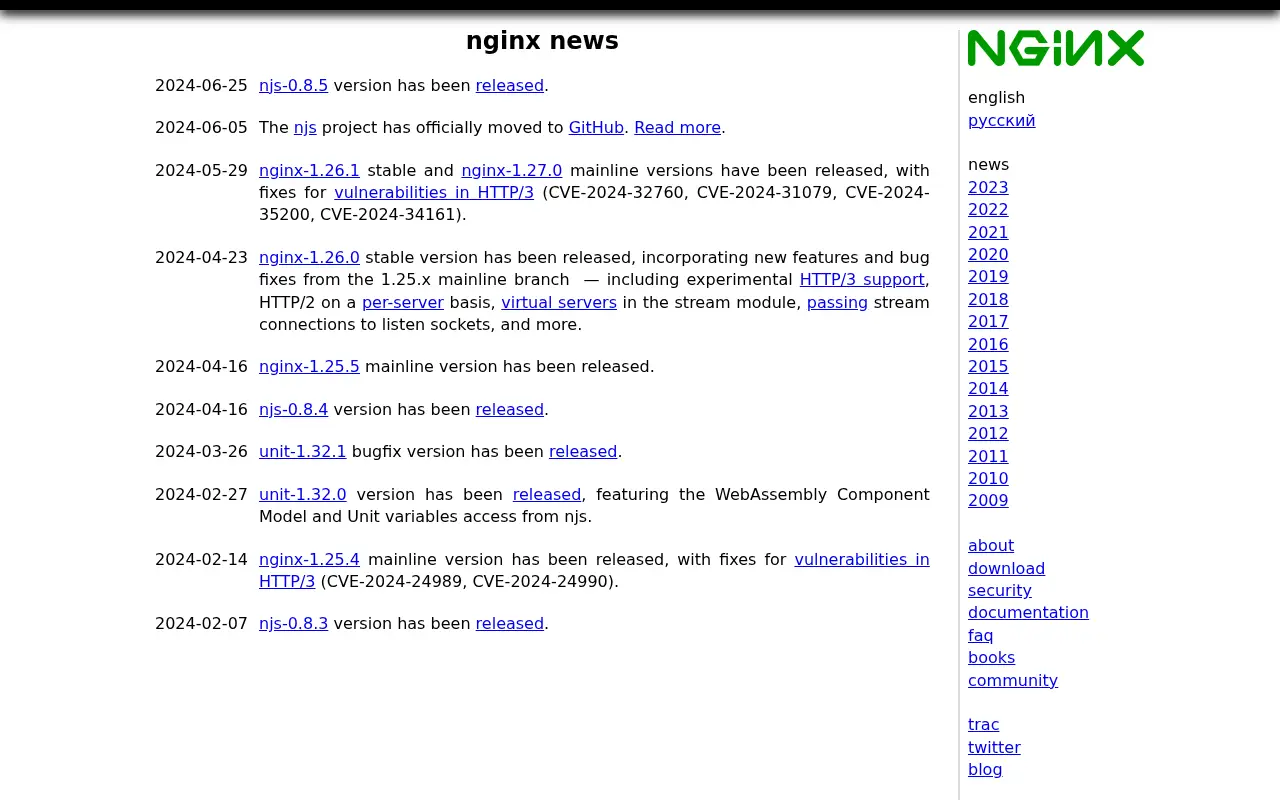Open nginx-1.26.1 stable release link

click(309, 171)
